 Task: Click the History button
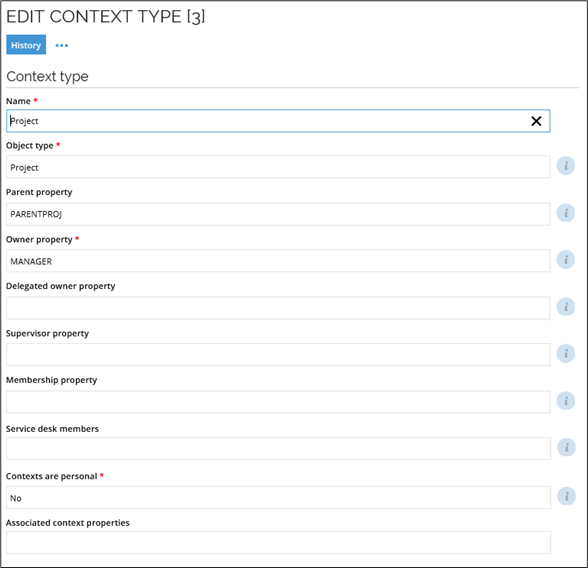(x=26, y=45)
